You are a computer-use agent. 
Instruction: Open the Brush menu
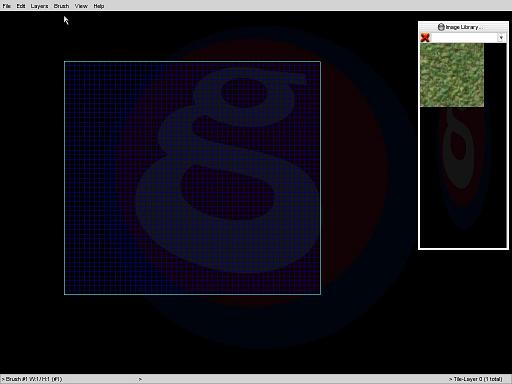(61, 6)
